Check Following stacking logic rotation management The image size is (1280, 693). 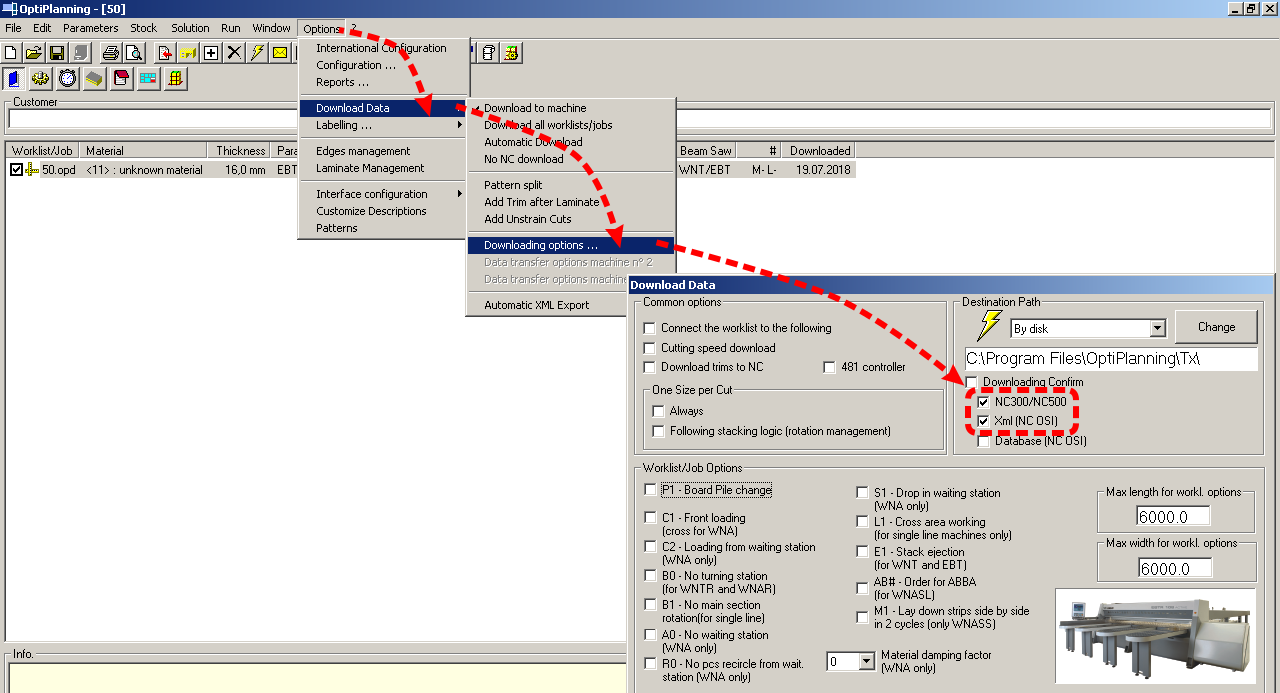[x=658, y=431]
